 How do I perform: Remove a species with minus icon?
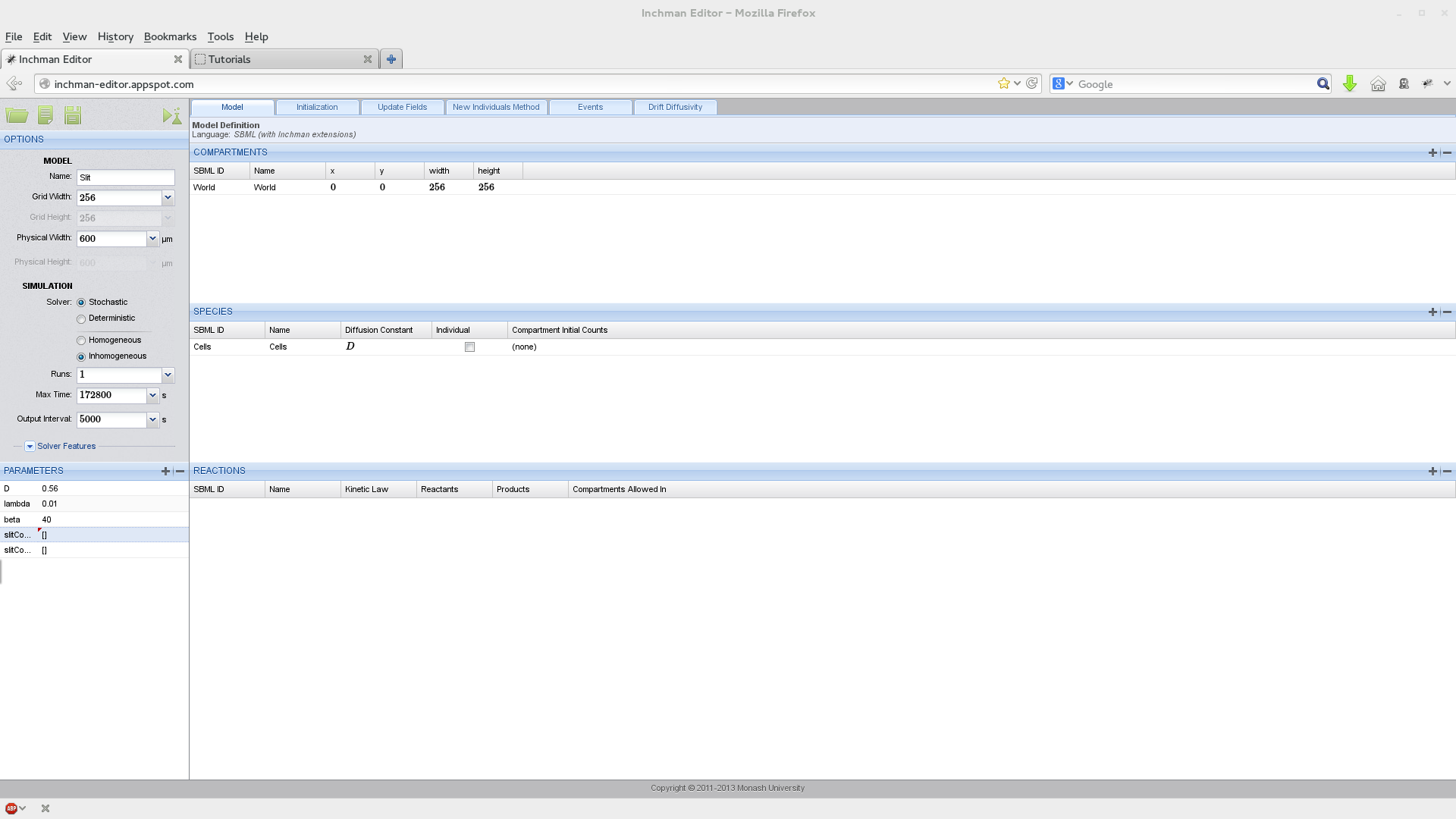[1448, 312]
